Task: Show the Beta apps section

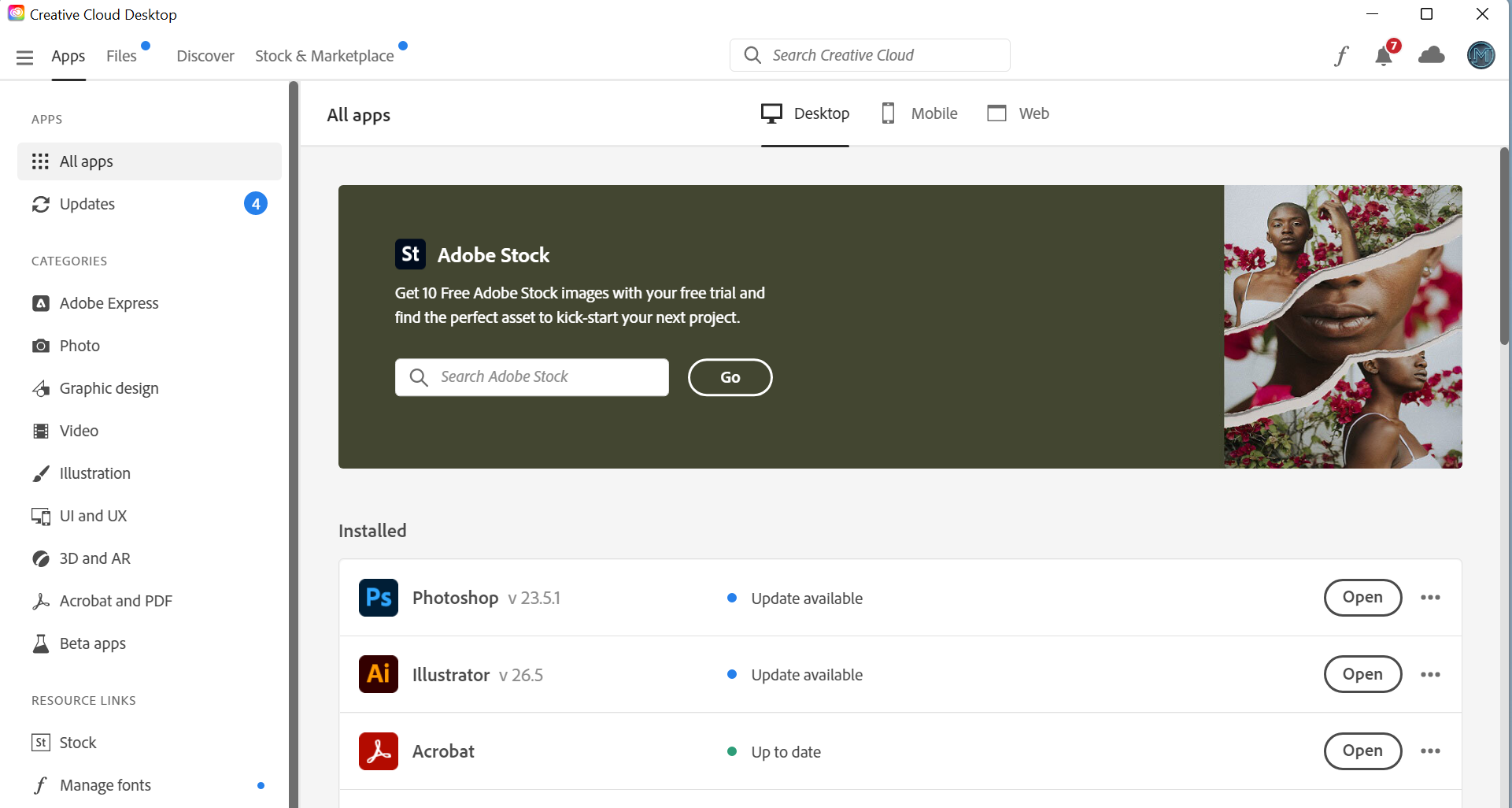Action: 92,643
